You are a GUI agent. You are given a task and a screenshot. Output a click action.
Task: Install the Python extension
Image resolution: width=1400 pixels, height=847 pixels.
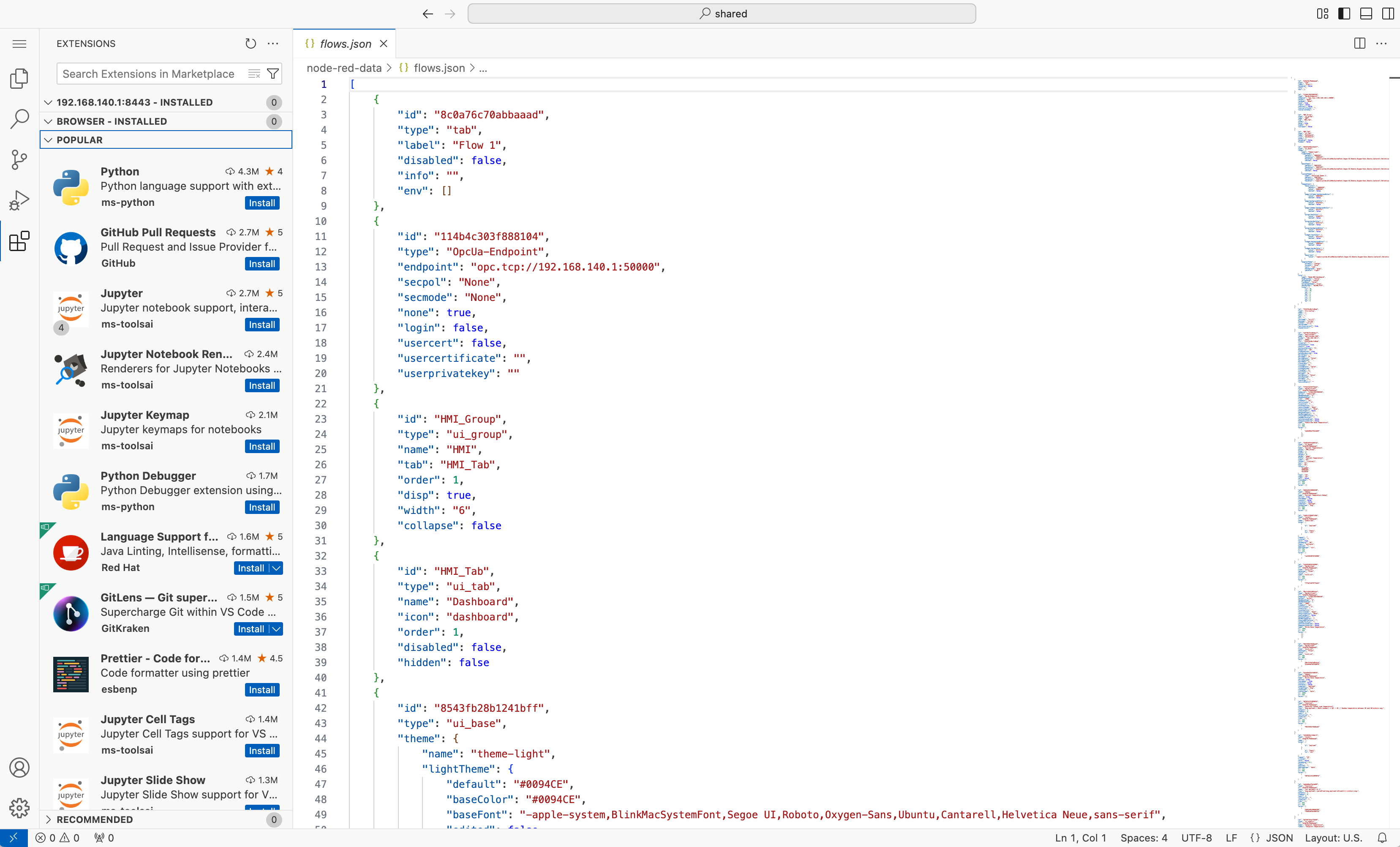point(262,203)
